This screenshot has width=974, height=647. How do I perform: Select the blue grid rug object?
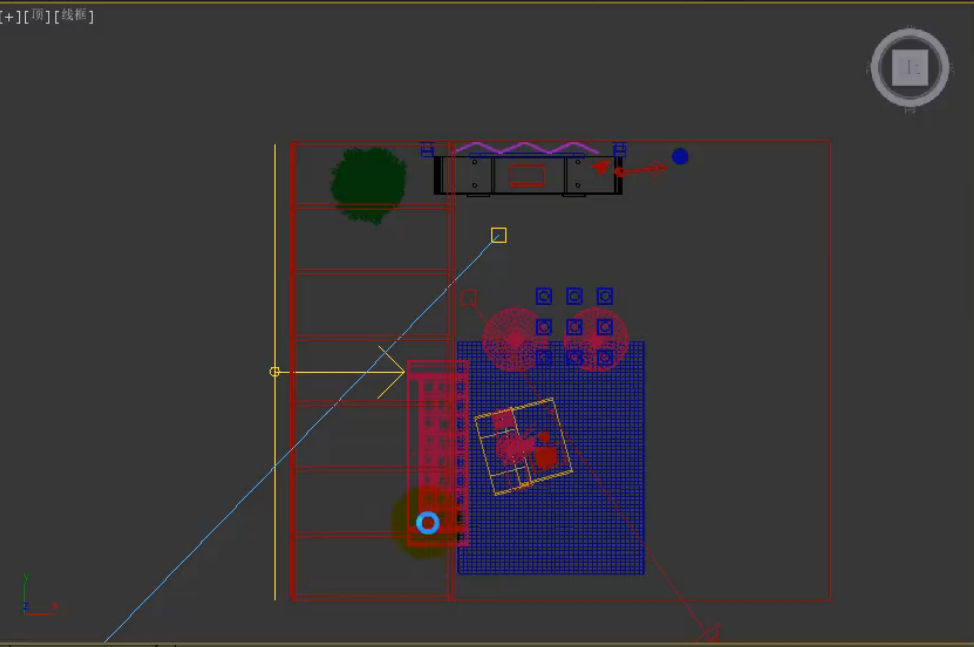point(600,530)
